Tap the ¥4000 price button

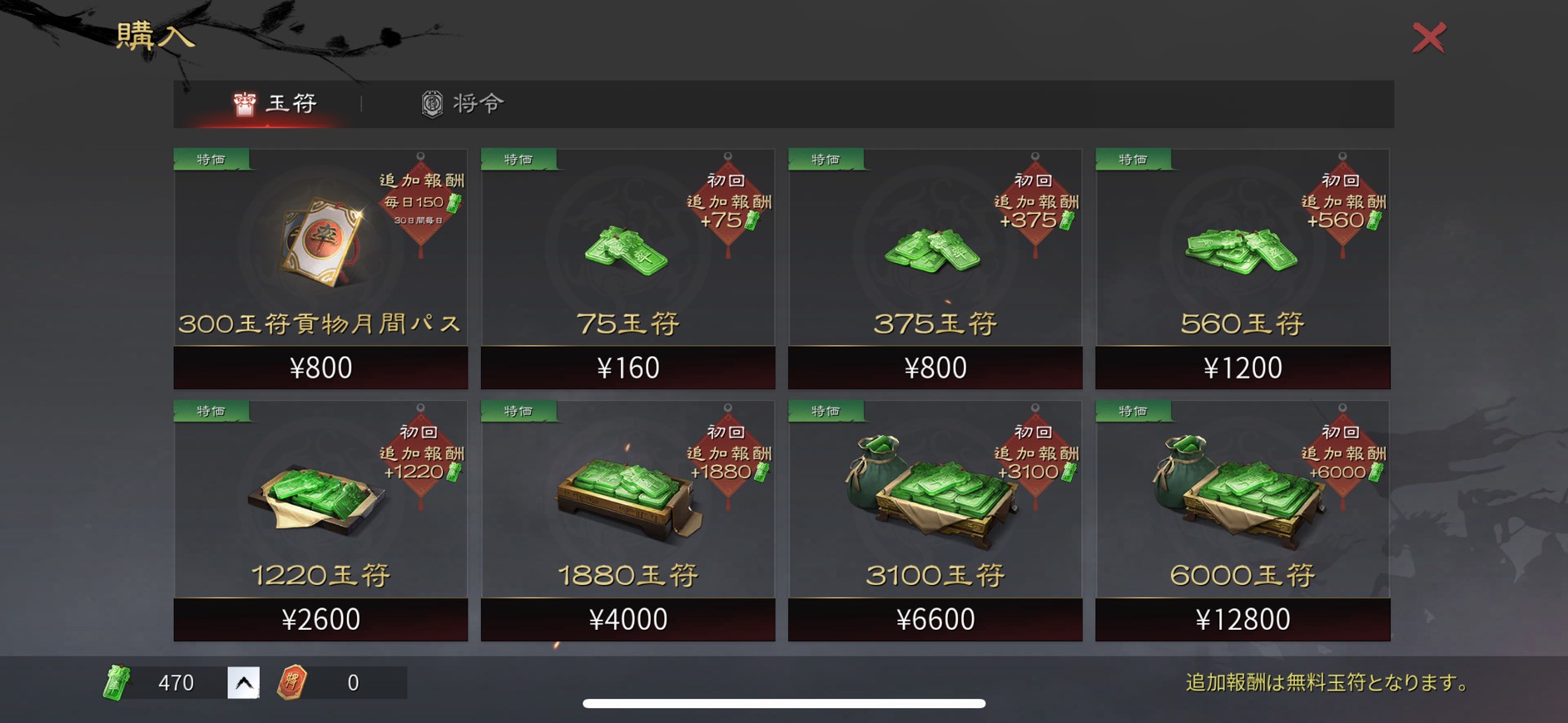pyautogui.click(x=628, y=620)
